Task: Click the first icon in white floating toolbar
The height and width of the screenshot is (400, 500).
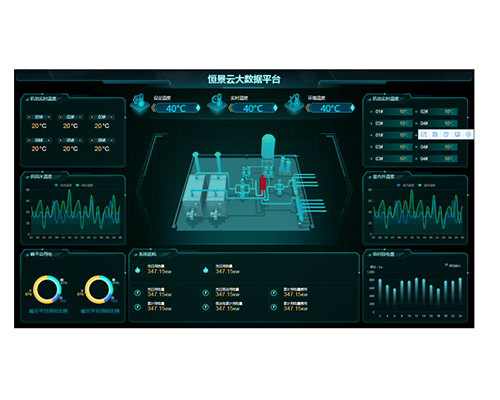Action: point(424,134)
